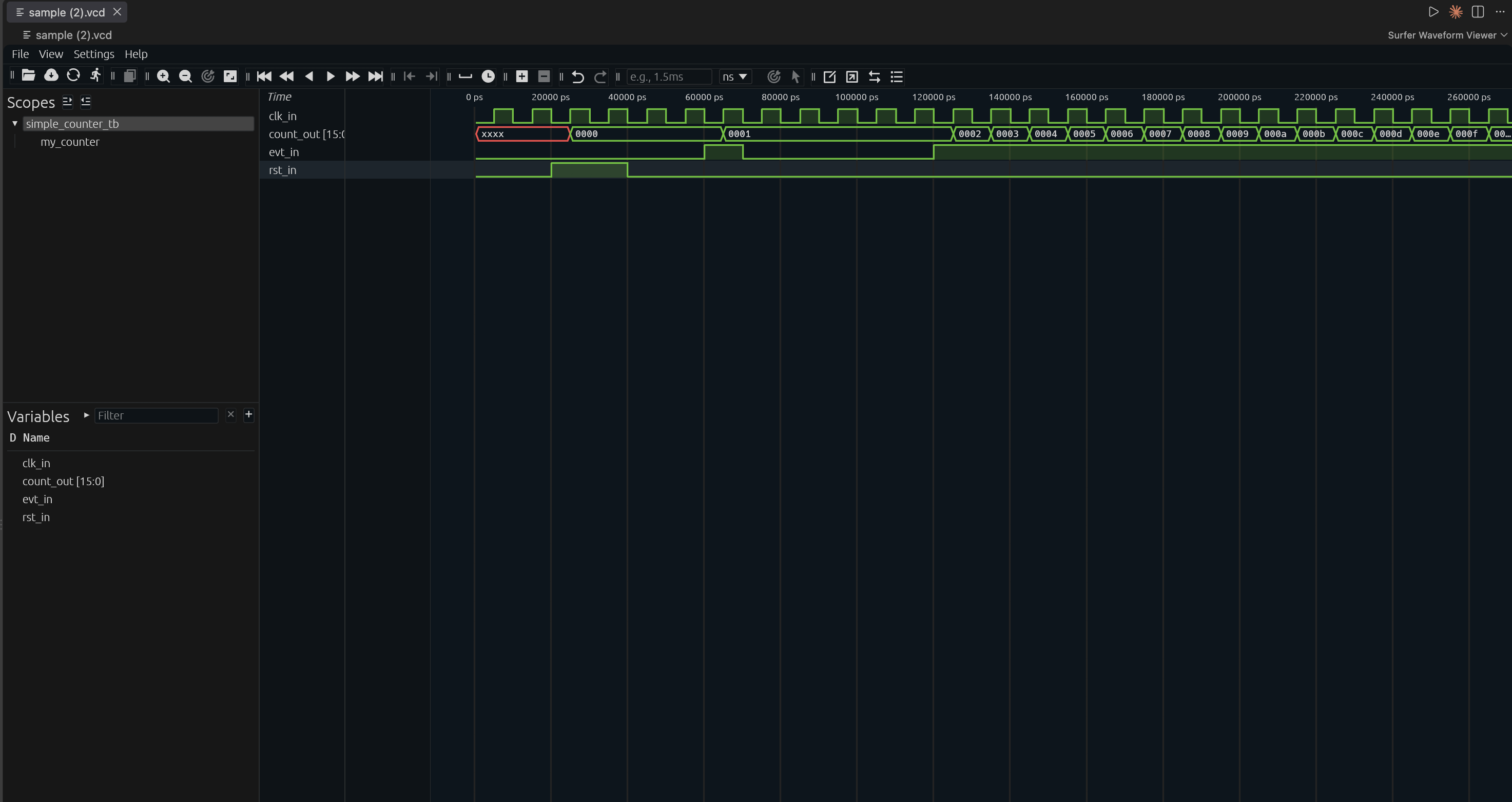
Task: Click the time input field
Action: [x=669, y=77]
